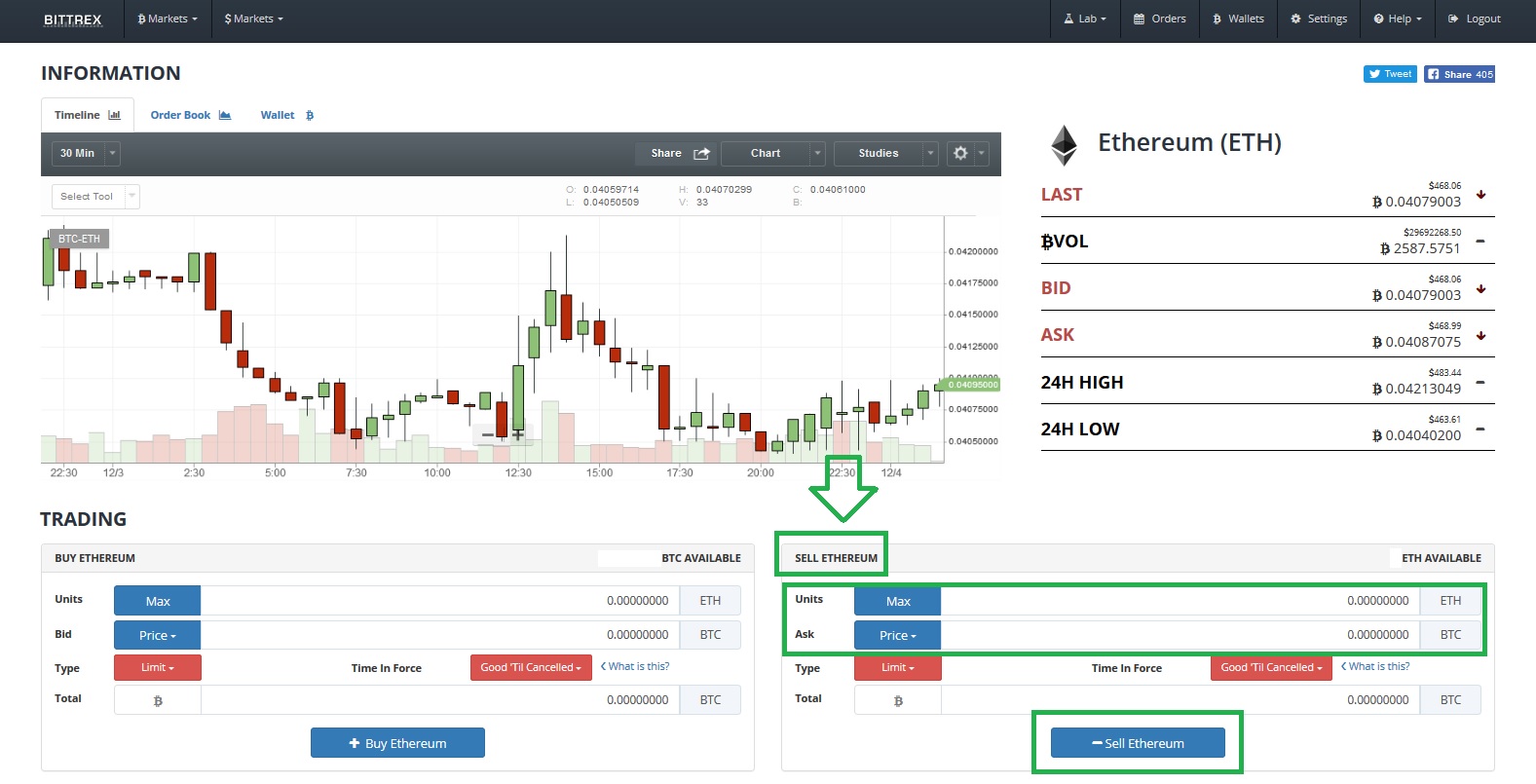Click the BTC-ETH chart label
Viewport: 1536px width, 784px height.
[79, 239]
